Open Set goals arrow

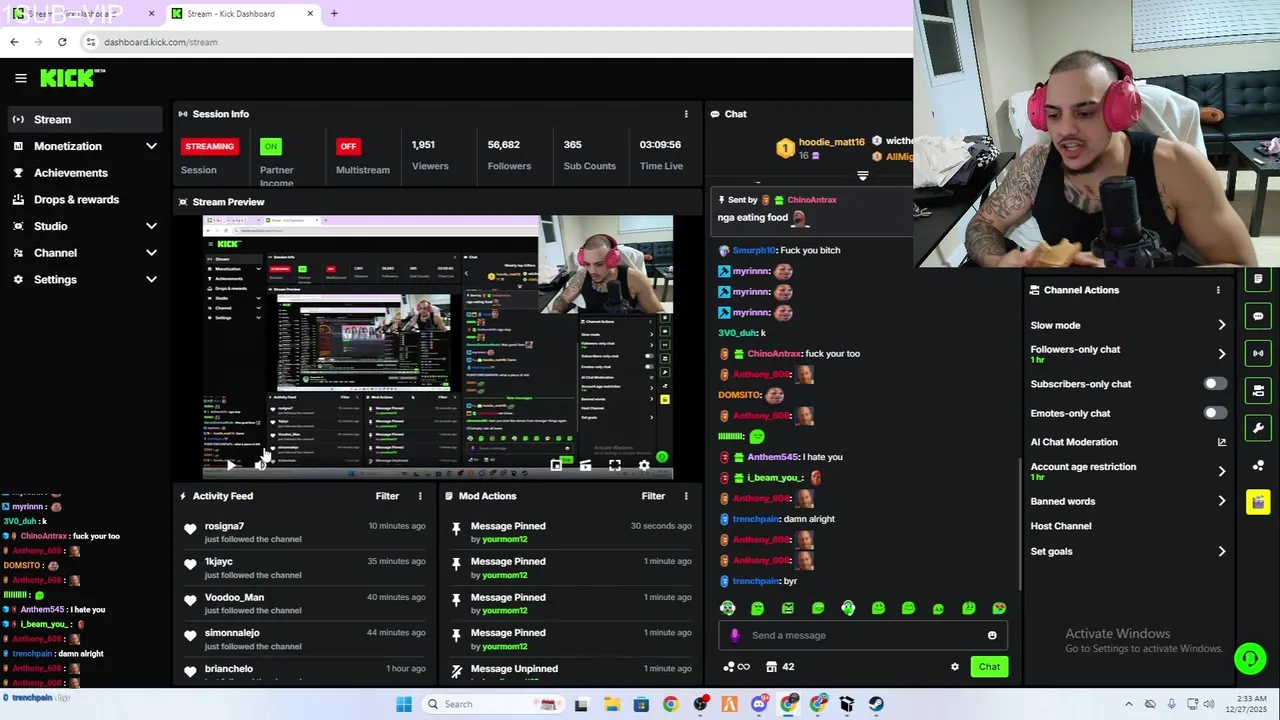pos(1221,551)
